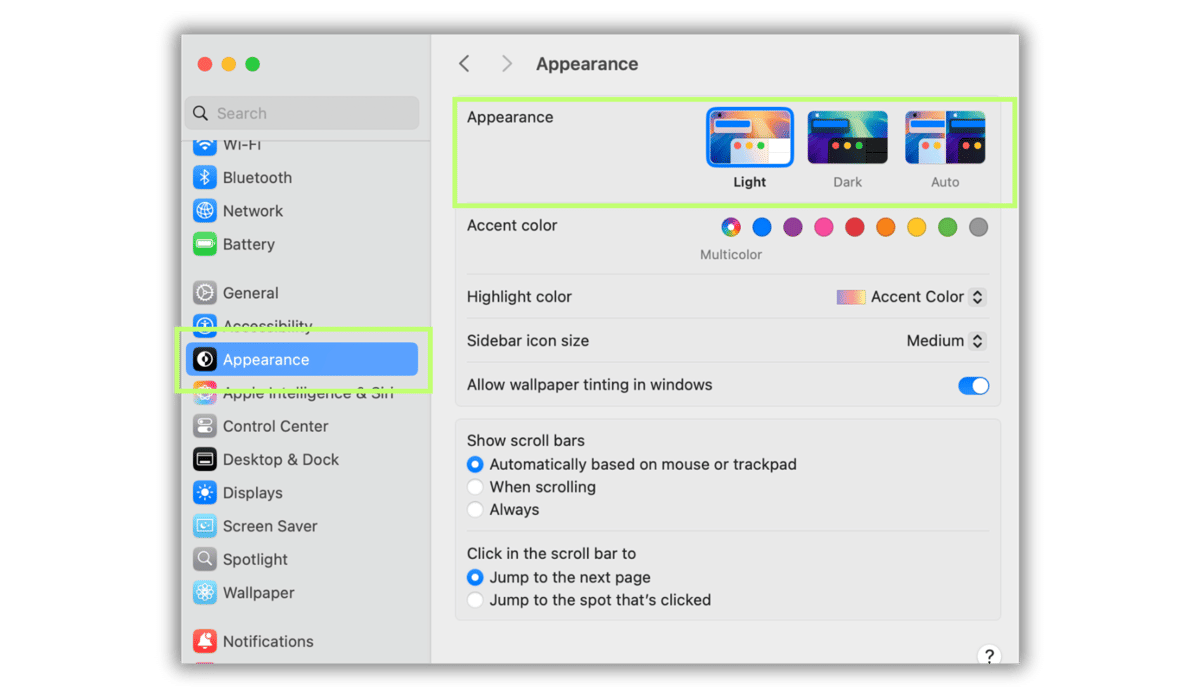Screen dimensions: 1200x698
Task: Choose Multicolor accent color
Action: point(731,228)
